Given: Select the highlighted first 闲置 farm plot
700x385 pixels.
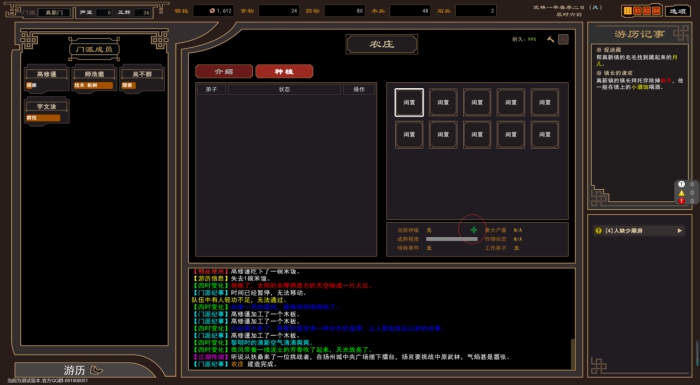Looking at the screenshot, I should (x=409, y=102).
